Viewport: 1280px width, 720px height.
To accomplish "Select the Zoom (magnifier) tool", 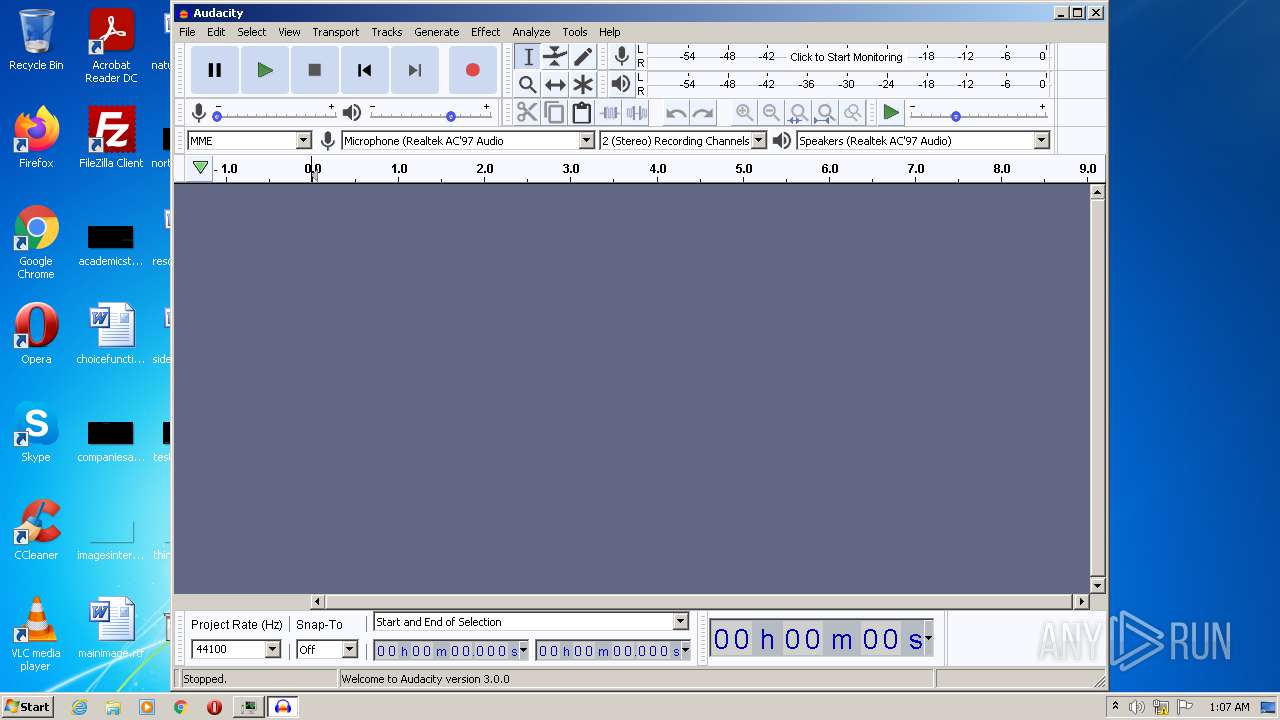I will tap(528, 85).
